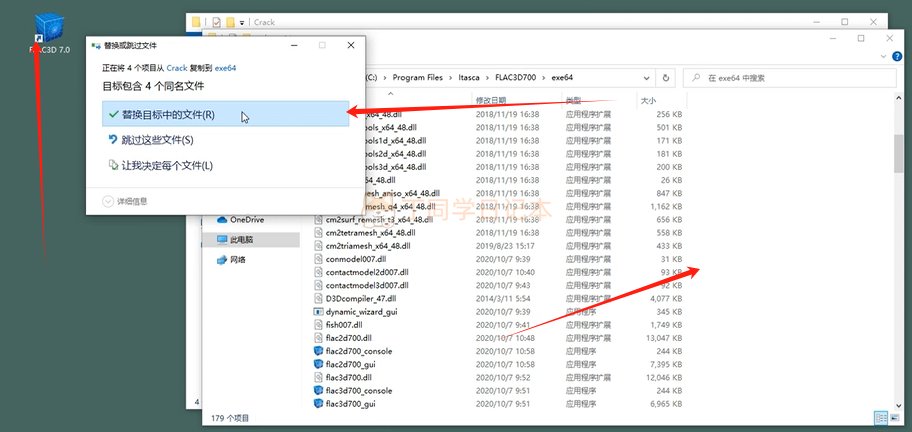Screen dimensions: 912x432
Task: Open the address bar history dropdown
Action: [648, 77]
